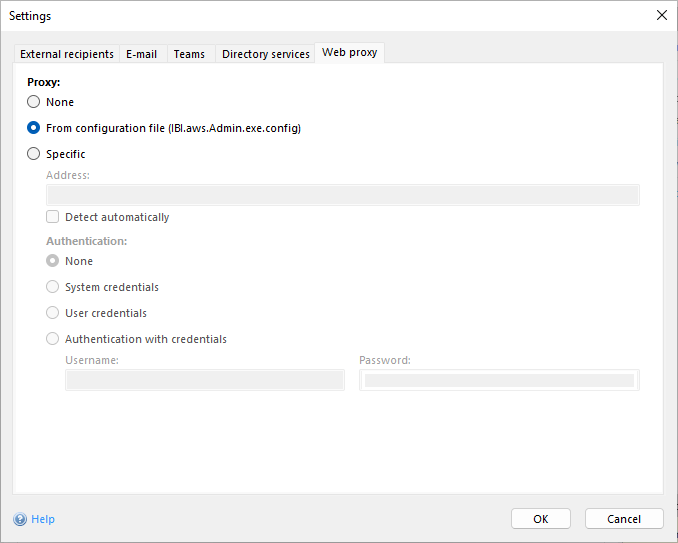Open the Directory services tab
678x543 pixels.
coord(265,54)
